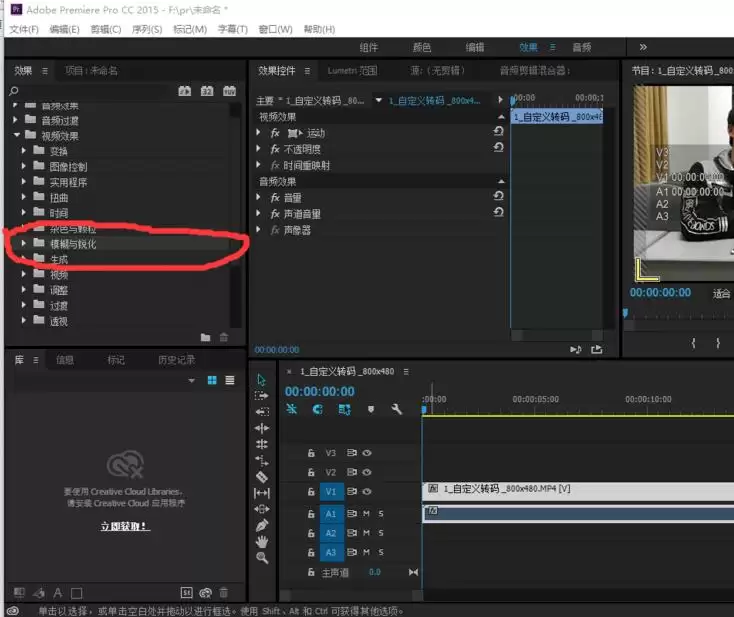This screenshot has height=617, width=734.
Task: Click the add marker icon in timeline
Action: pyautogui.click(x=370, y=409)
